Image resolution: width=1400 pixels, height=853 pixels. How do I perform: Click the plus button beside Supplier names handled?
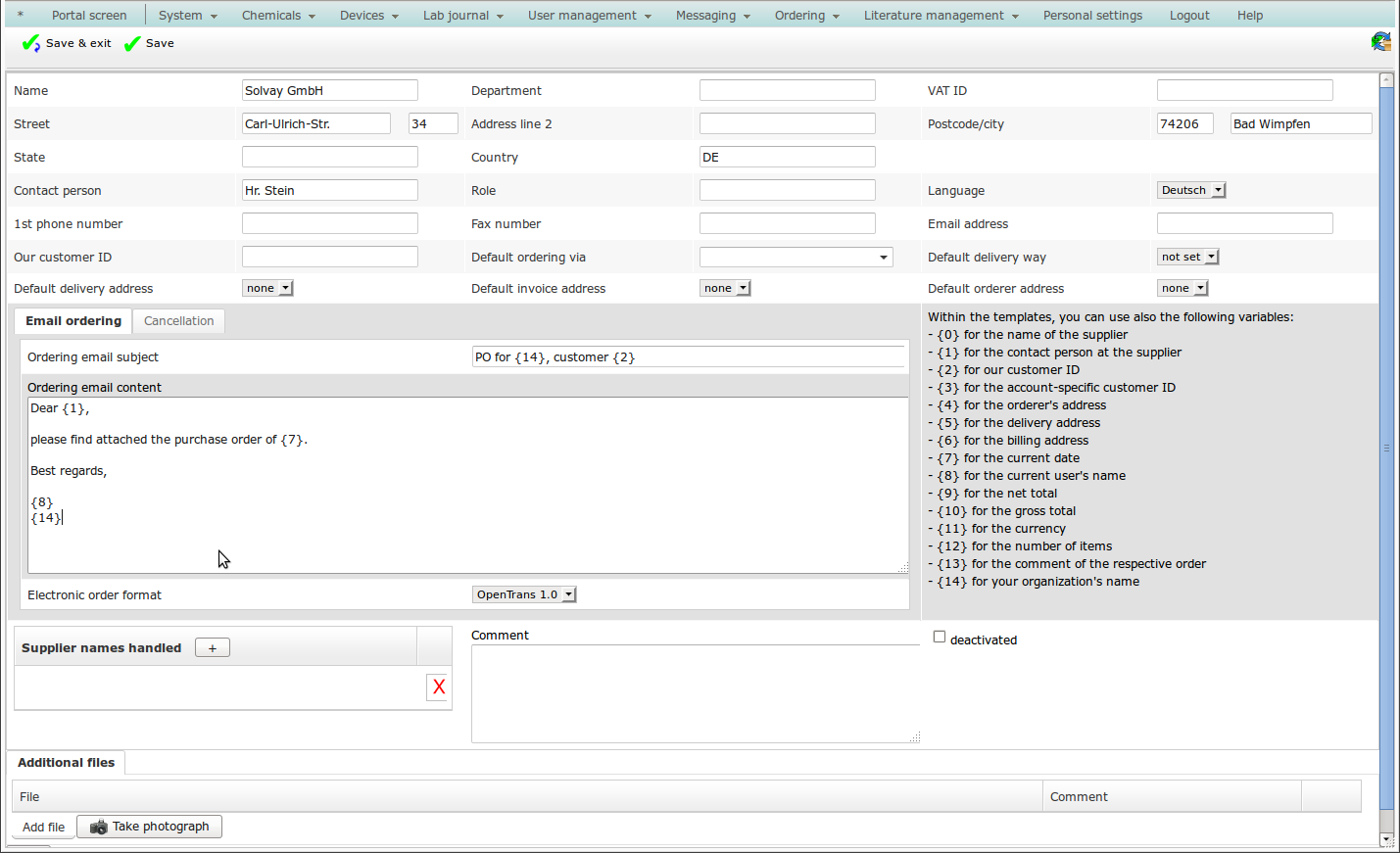click(212, 648)
